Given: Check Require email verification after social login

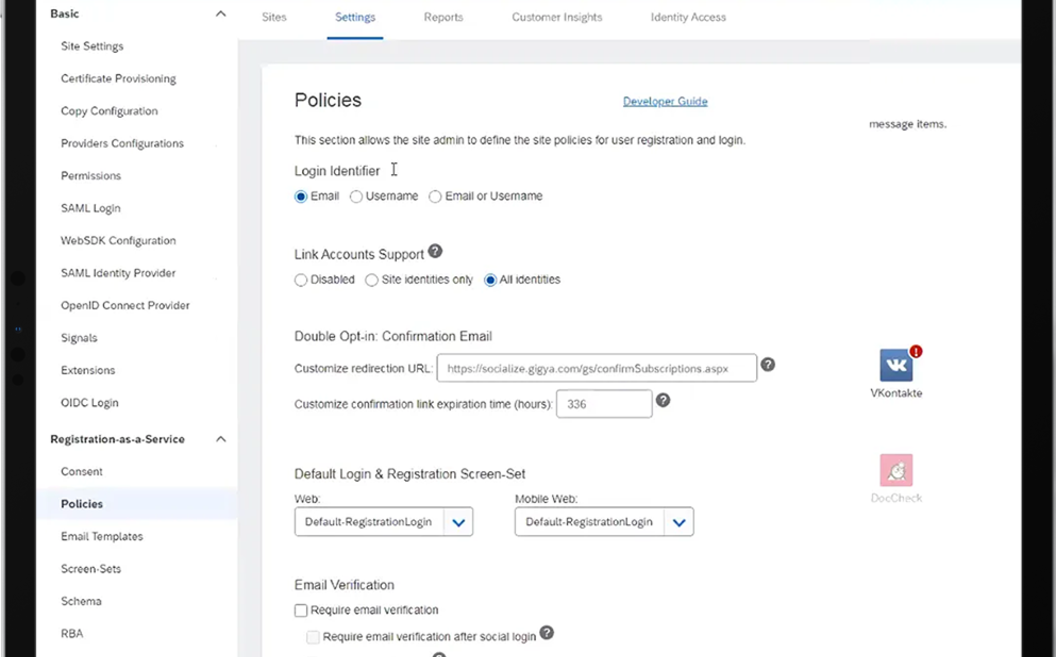Looking at the screenshot, I should coord(313,635).
